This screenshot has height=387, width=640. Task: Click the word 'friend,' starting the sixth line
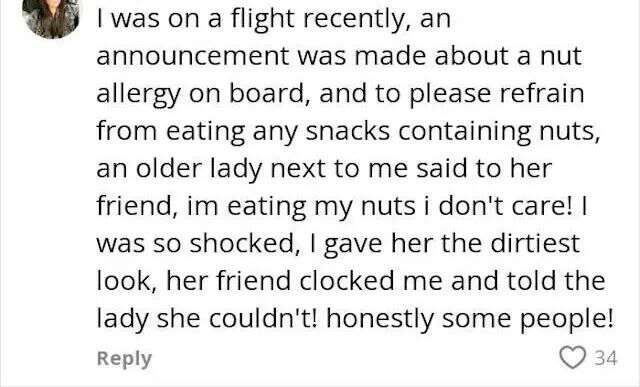click(137, 205)
